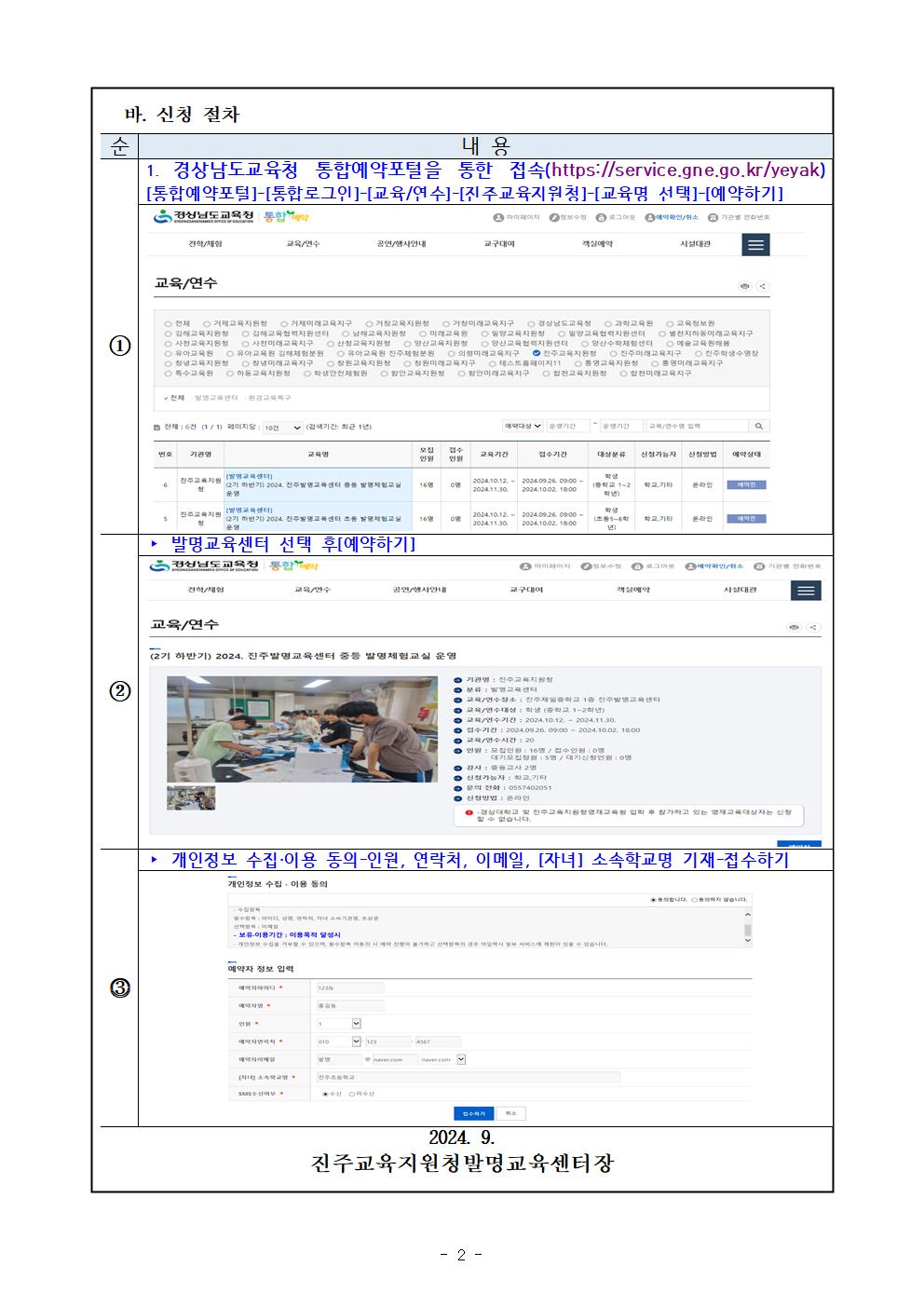Image resolution: width=924 pixels, height=1307 pixels.
Task: Open hamburger menu in first portal screenshot
Action: pos(755,244)
